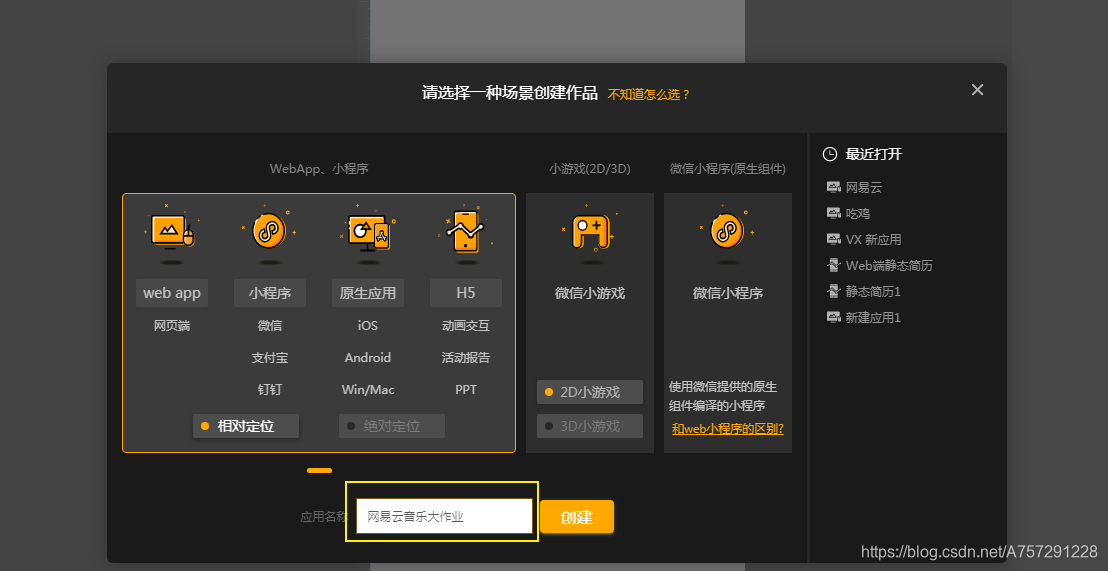Click Android under 原生应用
This screenshot has width=1108, height=571.
(368, 358)
